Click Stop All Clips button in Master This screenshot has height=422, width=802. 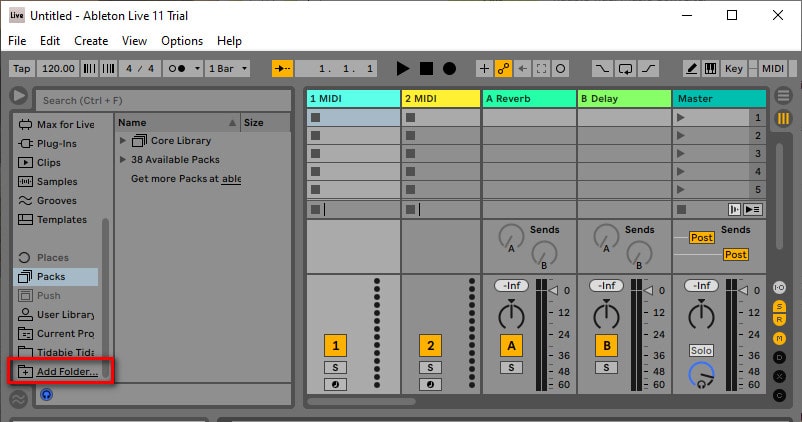pyautogui.click(x=681, y=209)
